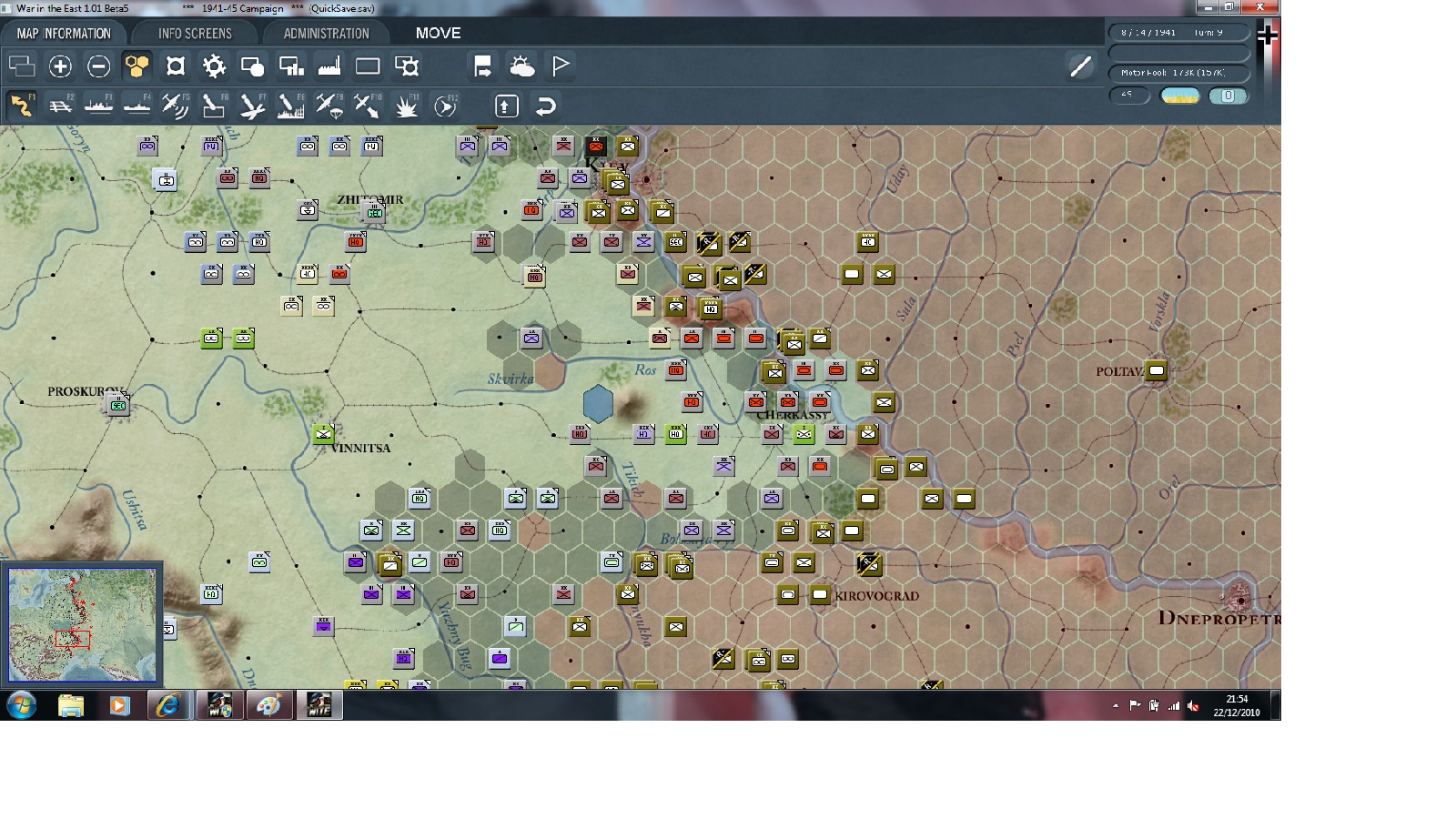The image size is (1456, 819).
Task: Select the F10 air transfer mode icon
Action: [x=368, y=106]
